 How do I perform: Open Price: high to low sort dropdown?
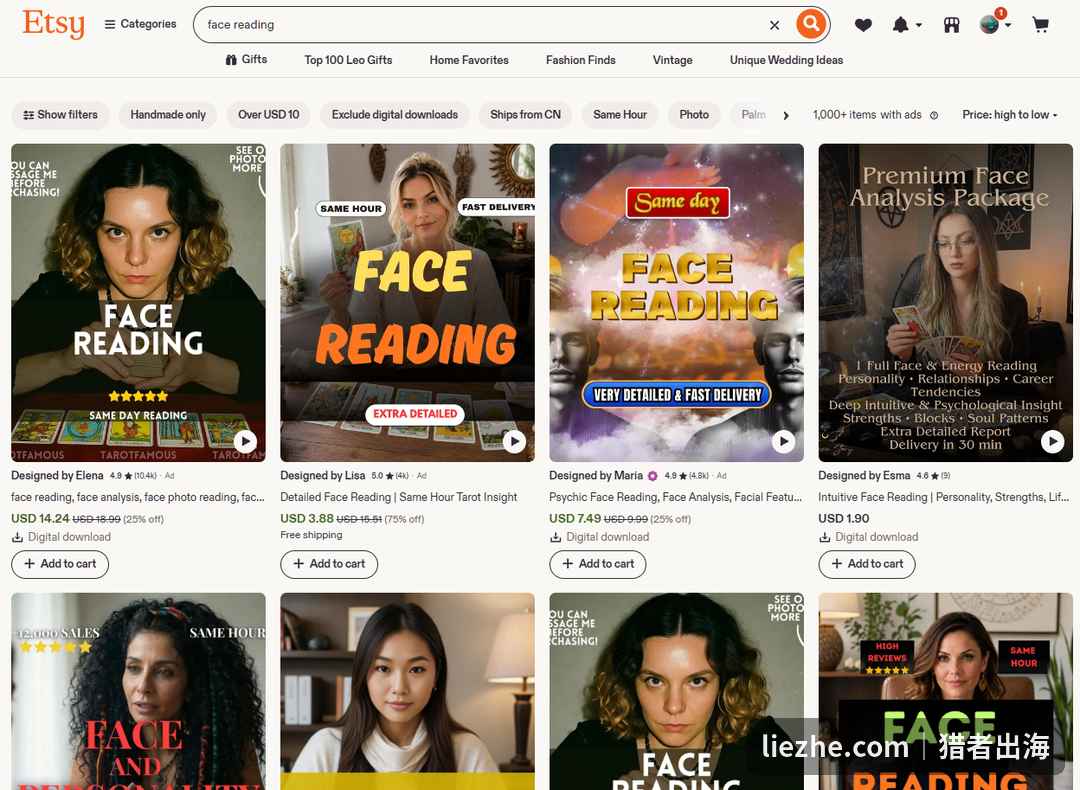pyautogui.click(x=1010, y=114)
